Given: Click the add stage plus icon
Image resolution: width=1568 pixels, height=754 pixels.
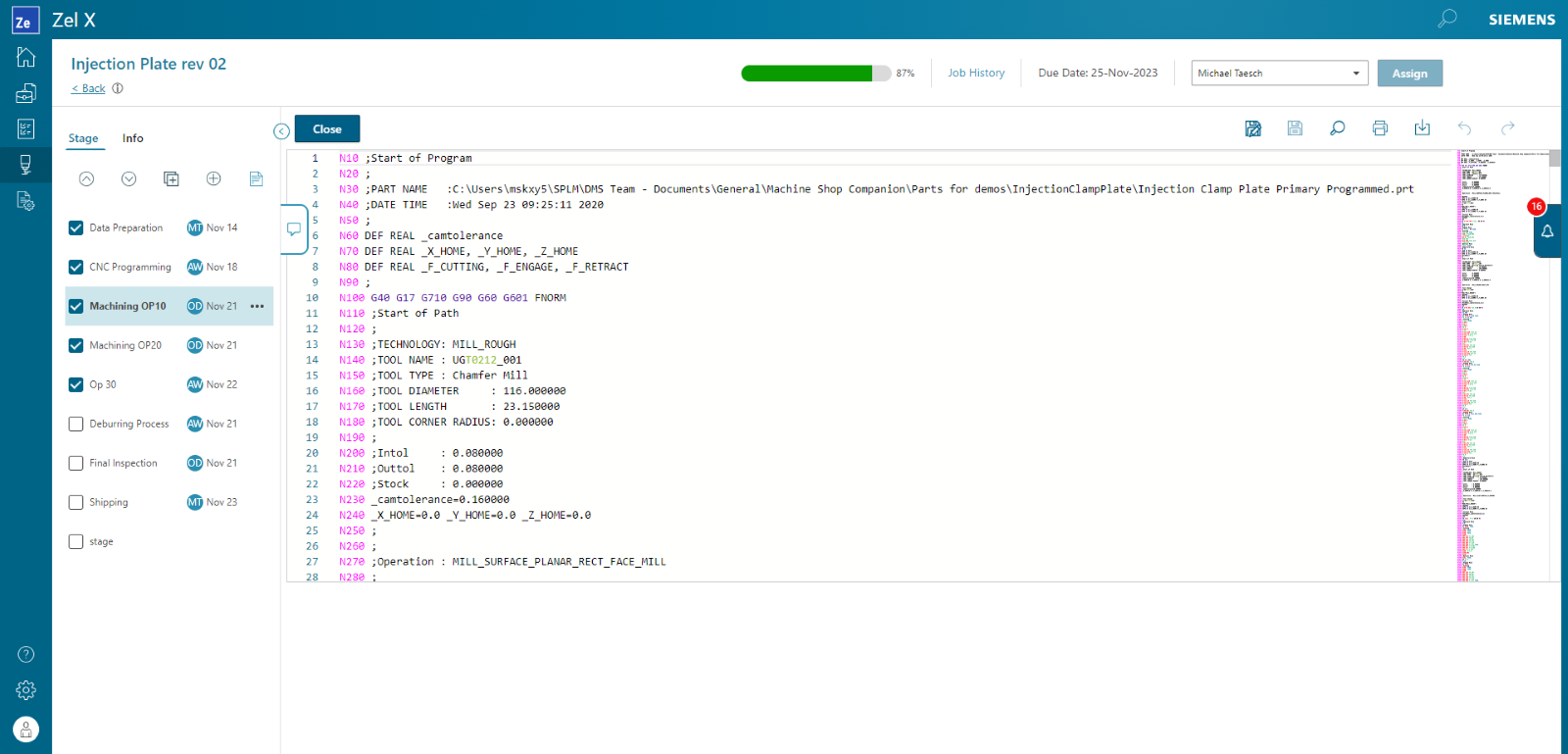Looking at the screenshot, I should (214, 178).
